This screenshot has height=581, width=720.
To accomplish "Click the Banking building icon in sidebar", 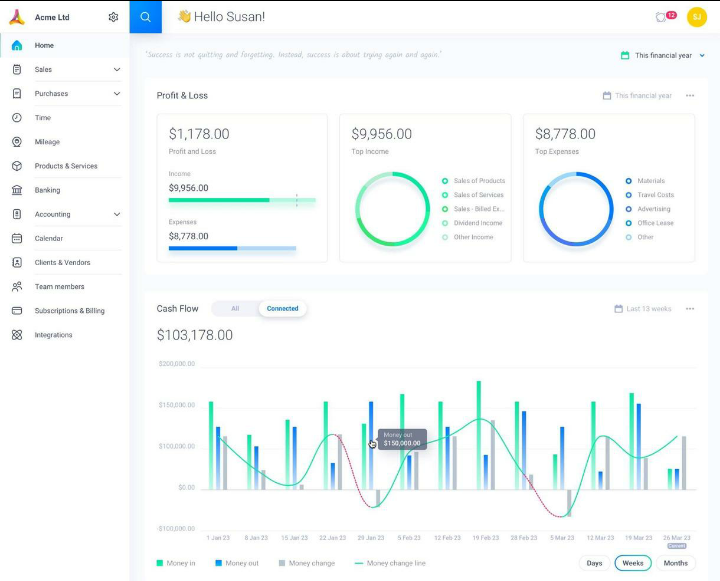I will (17, 190).
